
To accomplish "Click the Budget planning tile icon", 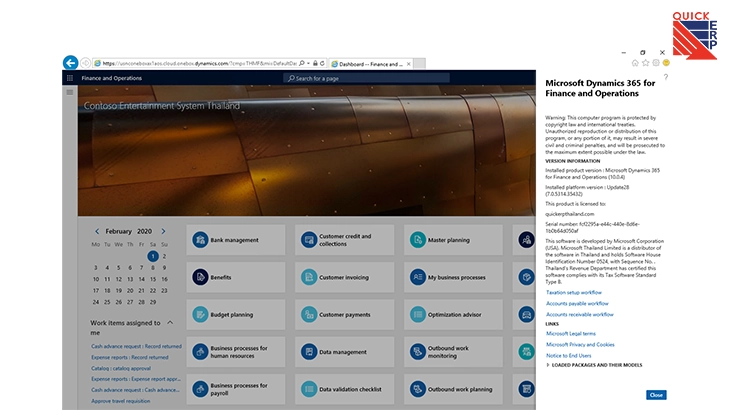I will [200, 315].
